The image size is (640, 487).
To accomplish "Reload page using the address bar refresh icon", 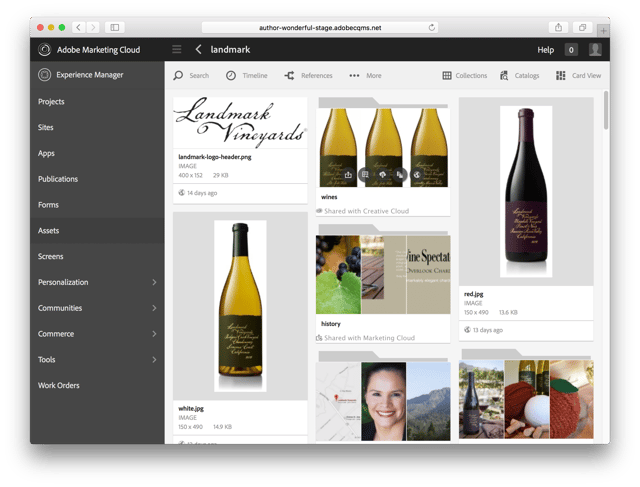I will (x=431, y=27).
